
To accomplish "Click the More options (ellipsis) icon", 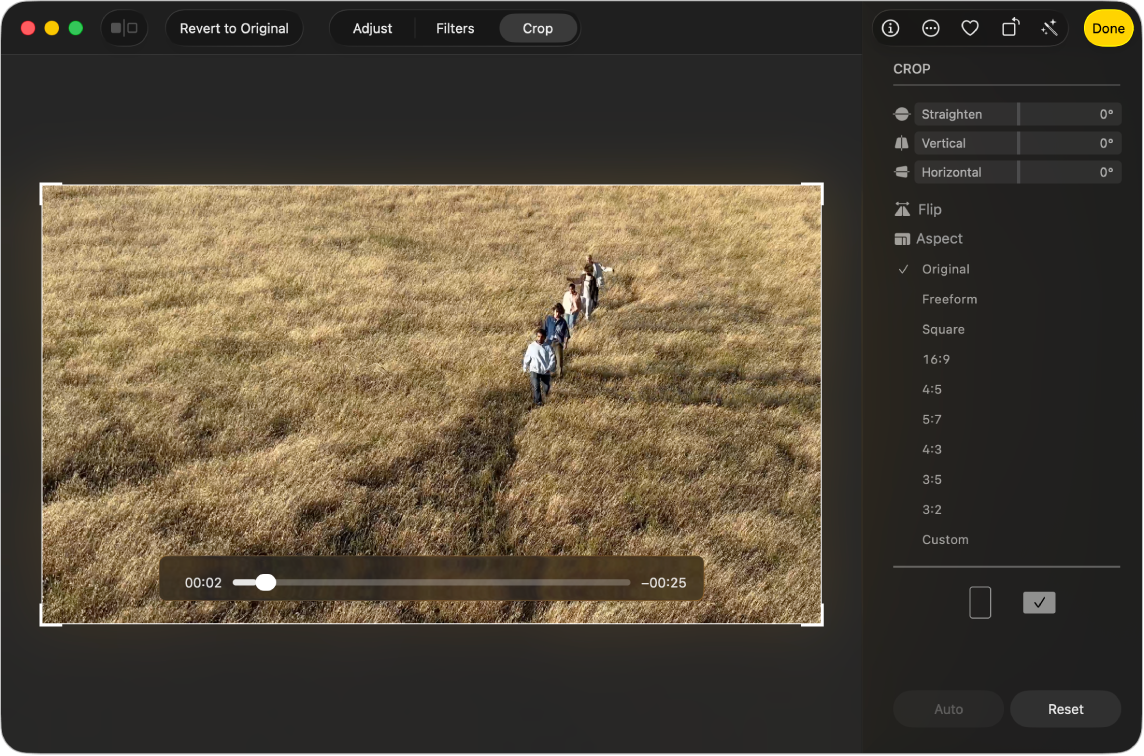I will tap(930, 28).
